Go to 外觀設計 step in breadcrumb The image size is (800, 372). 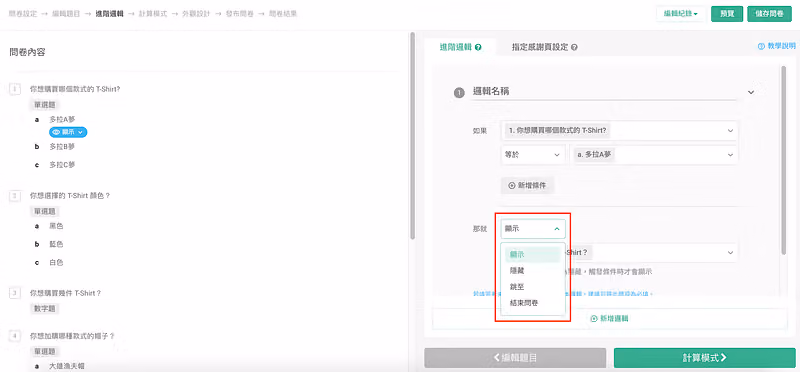point(196,14)
